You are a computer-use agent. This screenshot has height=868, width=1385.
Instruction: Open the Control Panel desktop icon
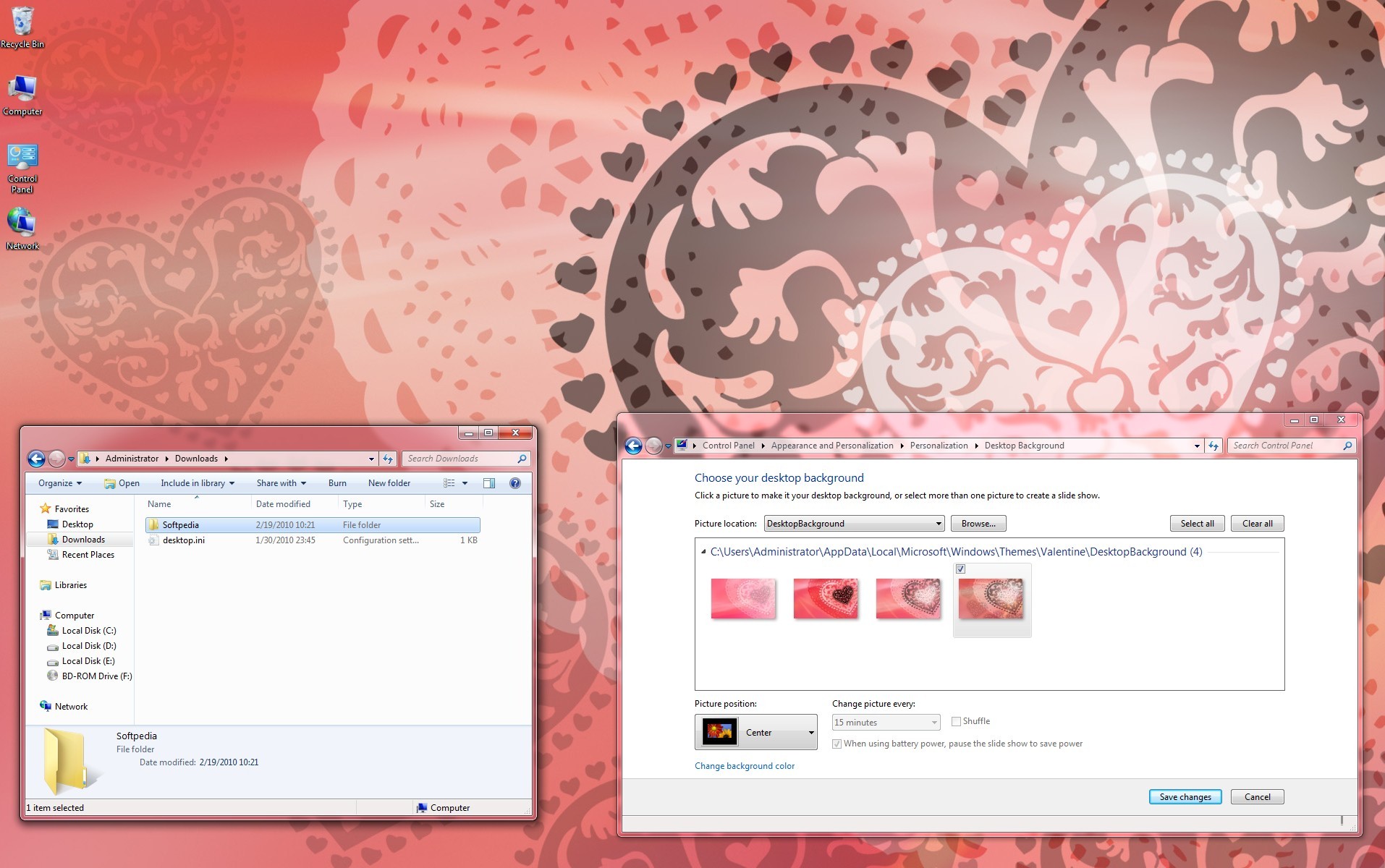tap(22, 169)
